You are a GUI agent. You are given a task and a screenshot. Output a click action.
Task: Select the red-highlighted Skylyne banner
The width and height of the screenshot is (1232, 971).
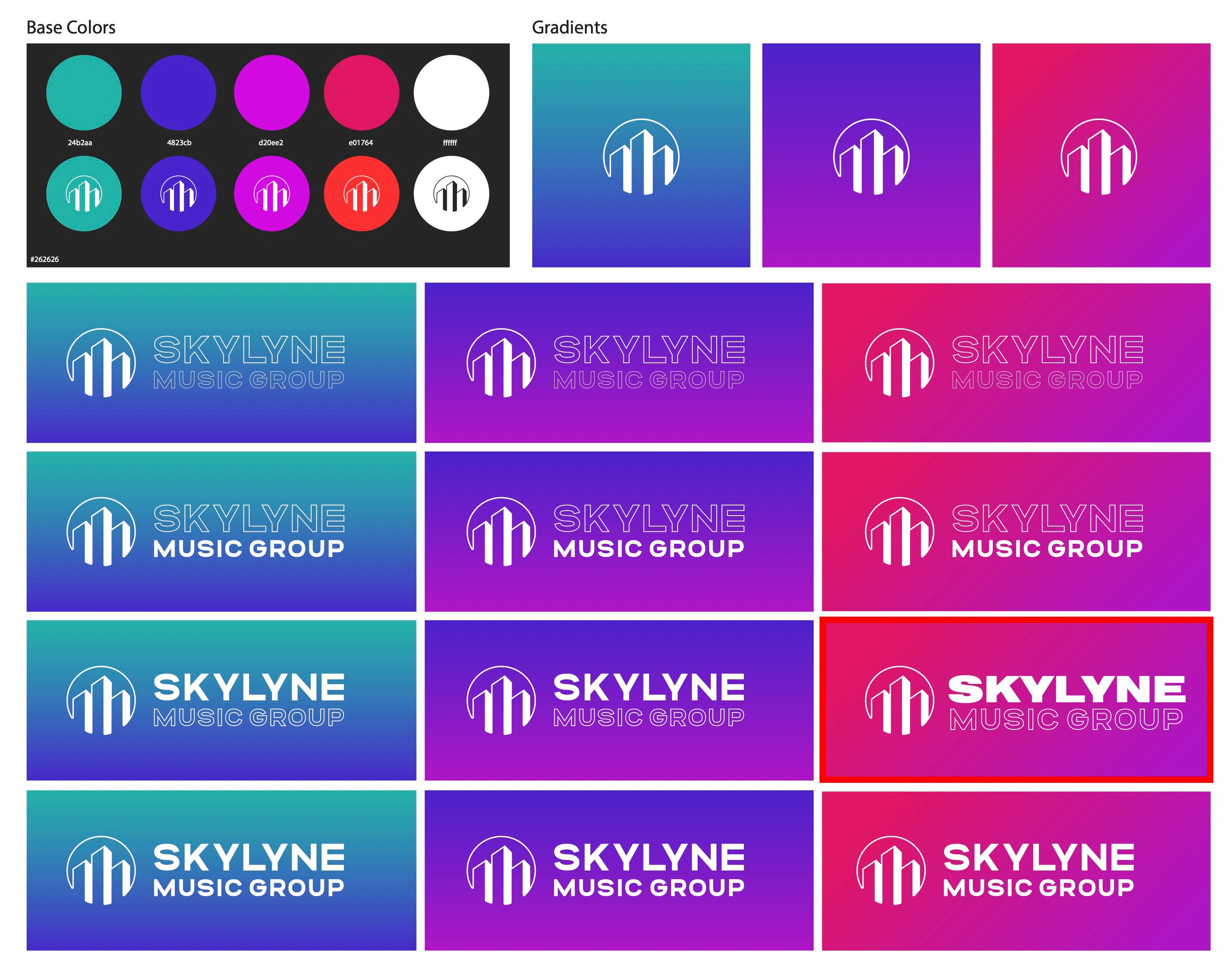click(x=1016, y=700)
